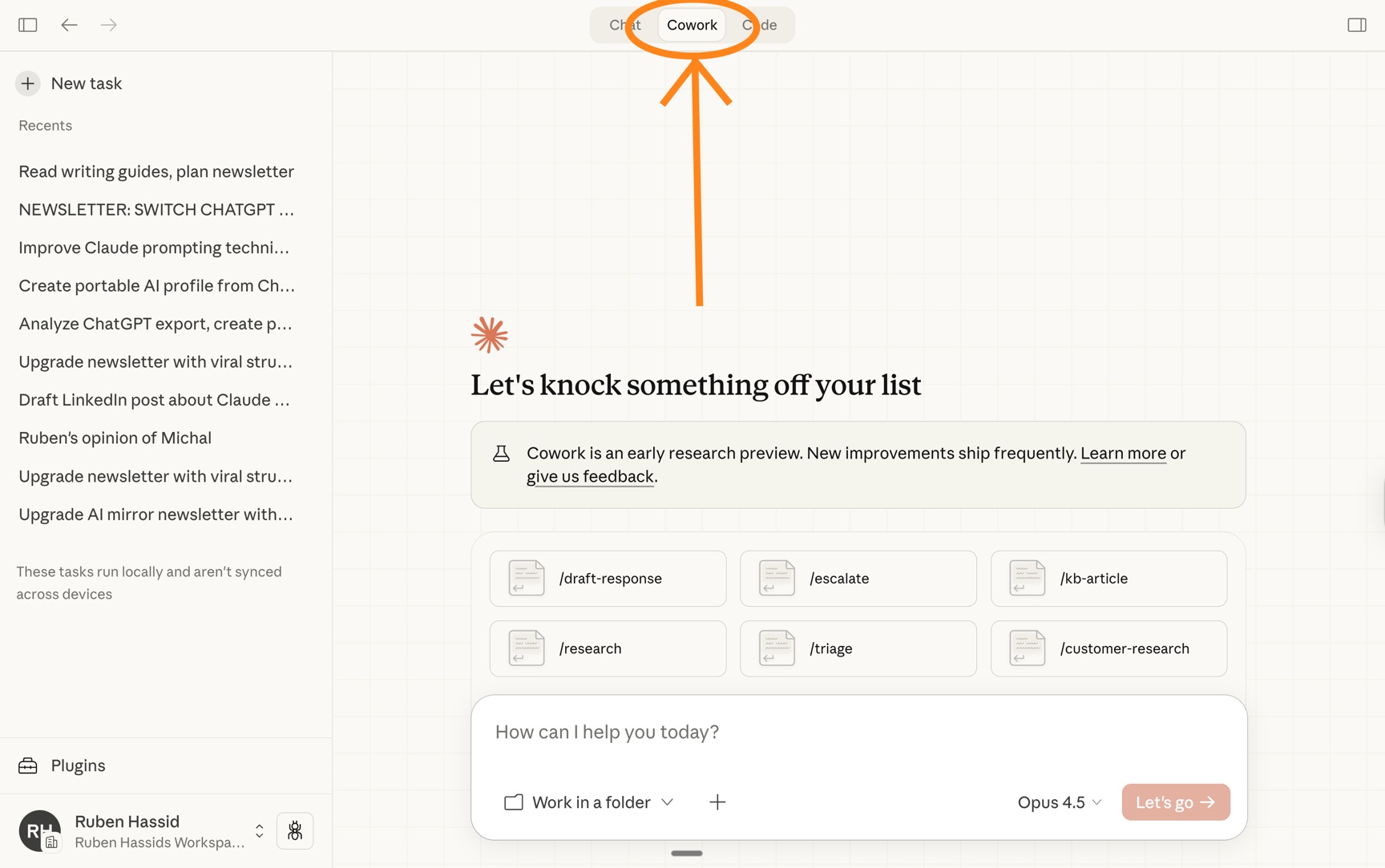Open the right side panel icon

(1357, 25)
